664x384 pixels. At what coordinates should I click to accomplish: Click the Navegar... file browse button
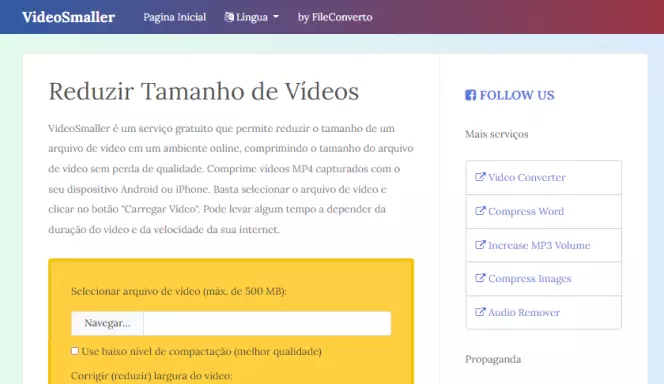tap(108, 323)
